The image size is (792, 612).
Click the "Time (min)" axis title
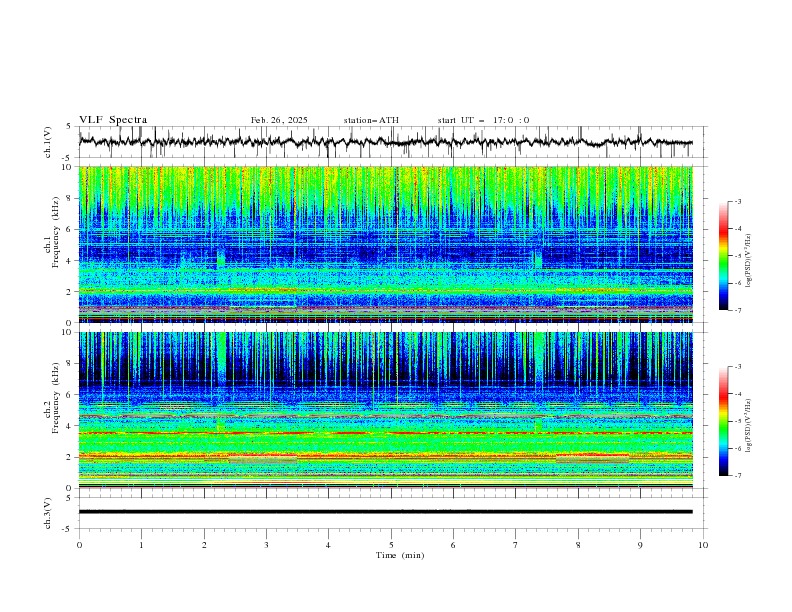(x=400, y=555)
